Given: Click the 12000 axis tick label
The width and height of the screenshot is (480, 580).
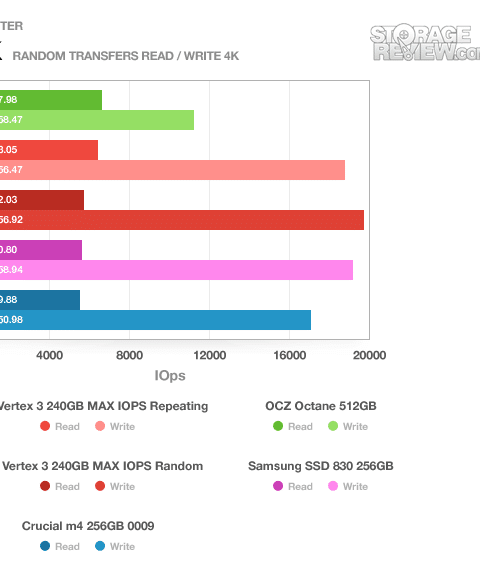Looking at the screenshot, I should click(209, 355).
